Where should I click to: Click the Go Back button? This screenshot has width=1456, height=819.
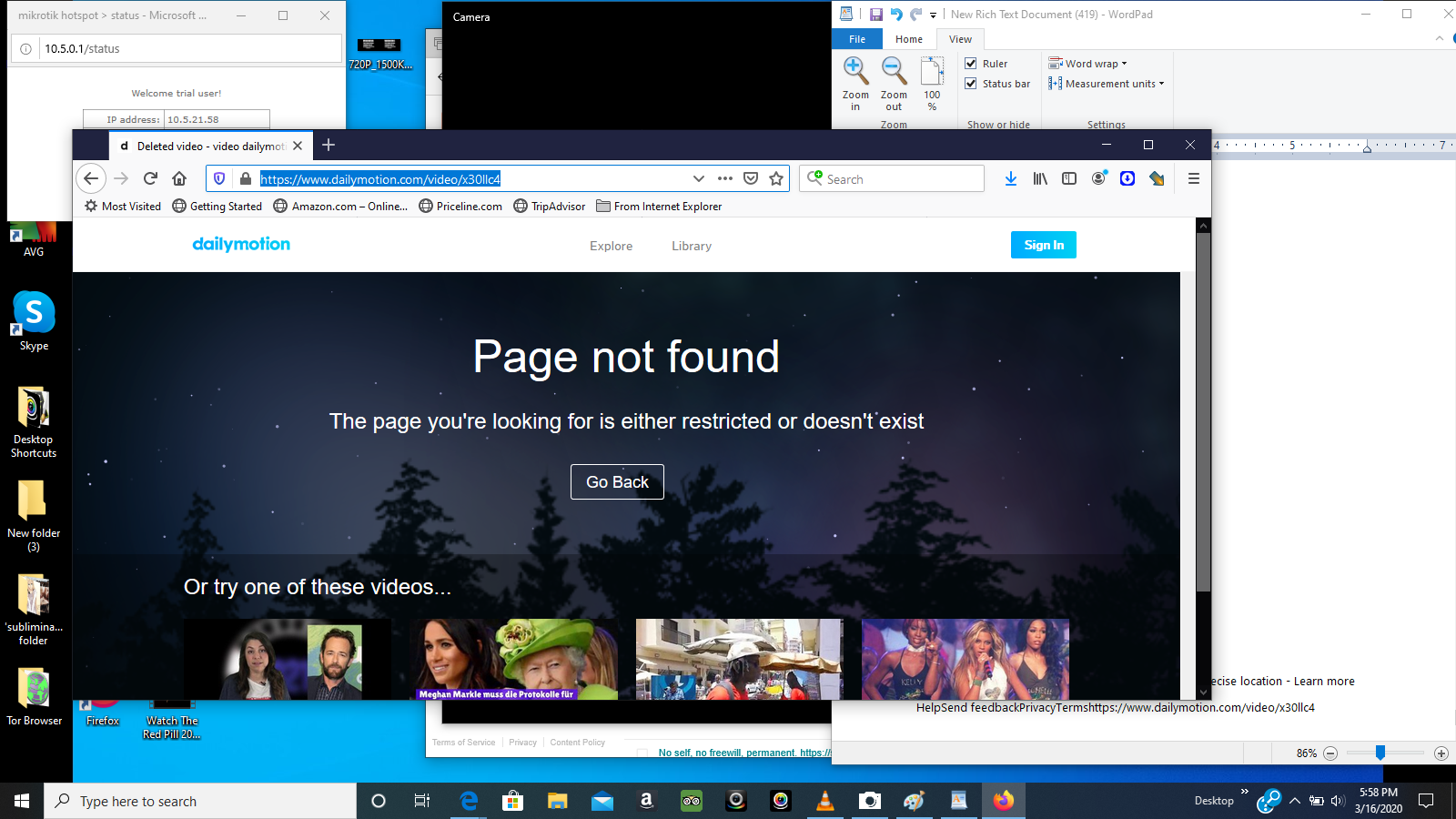617,482
